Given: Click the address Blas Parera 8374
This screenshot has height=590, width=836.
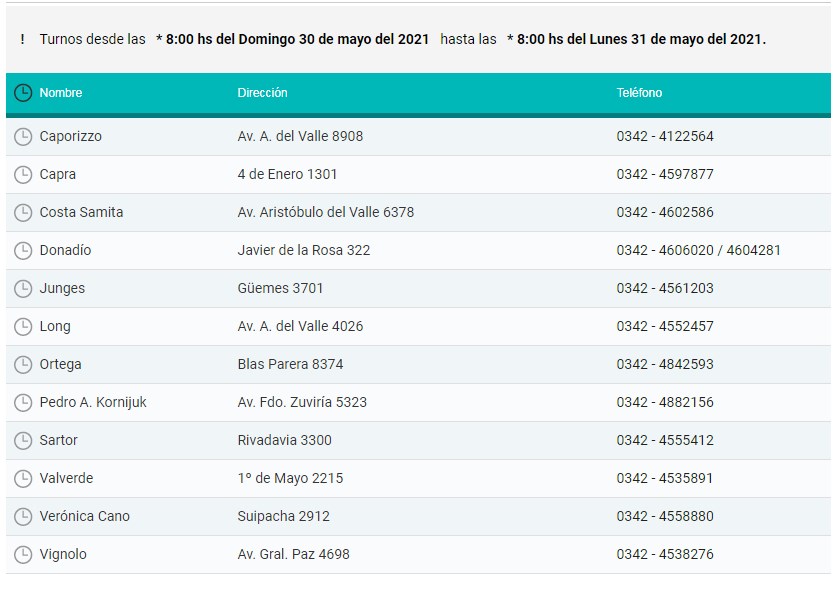Looking at the screenshot, I should (x=290, y=364).
